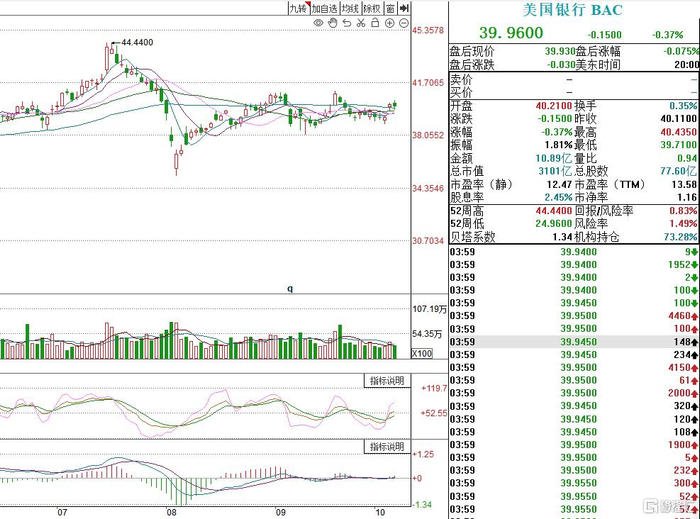Click the 换手 value 0.35%

683,106
